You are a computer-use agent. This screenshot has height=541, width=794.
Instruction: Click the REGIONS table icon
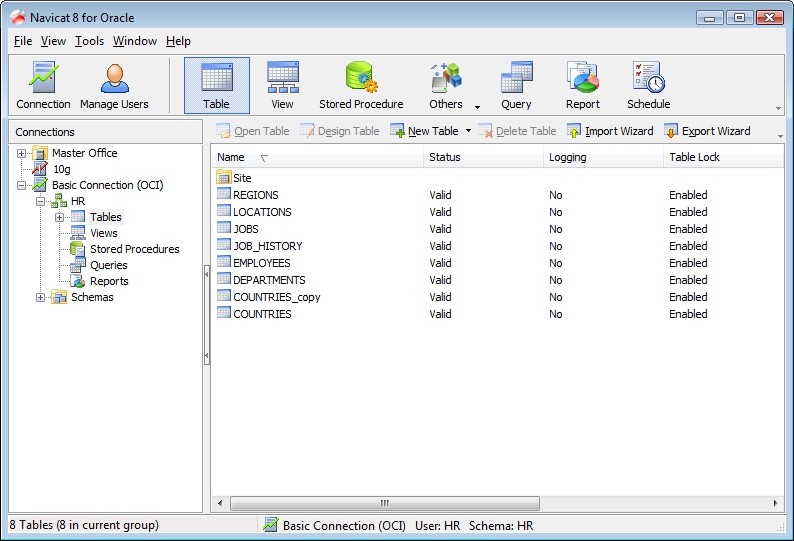[224, 194]
